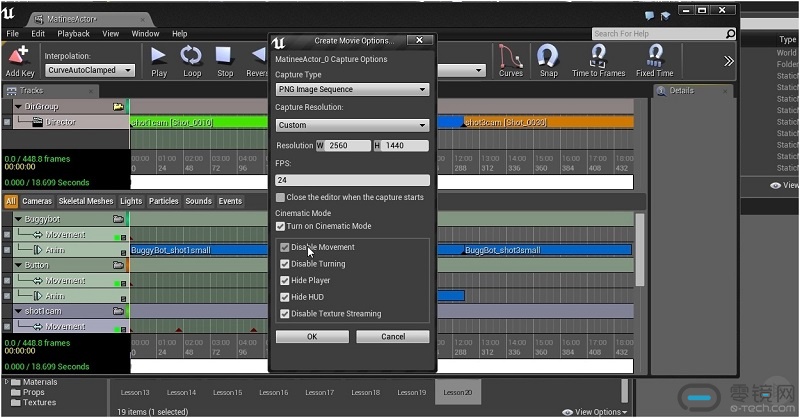
Task: Select the Particles filter tab
Action: 164,201
